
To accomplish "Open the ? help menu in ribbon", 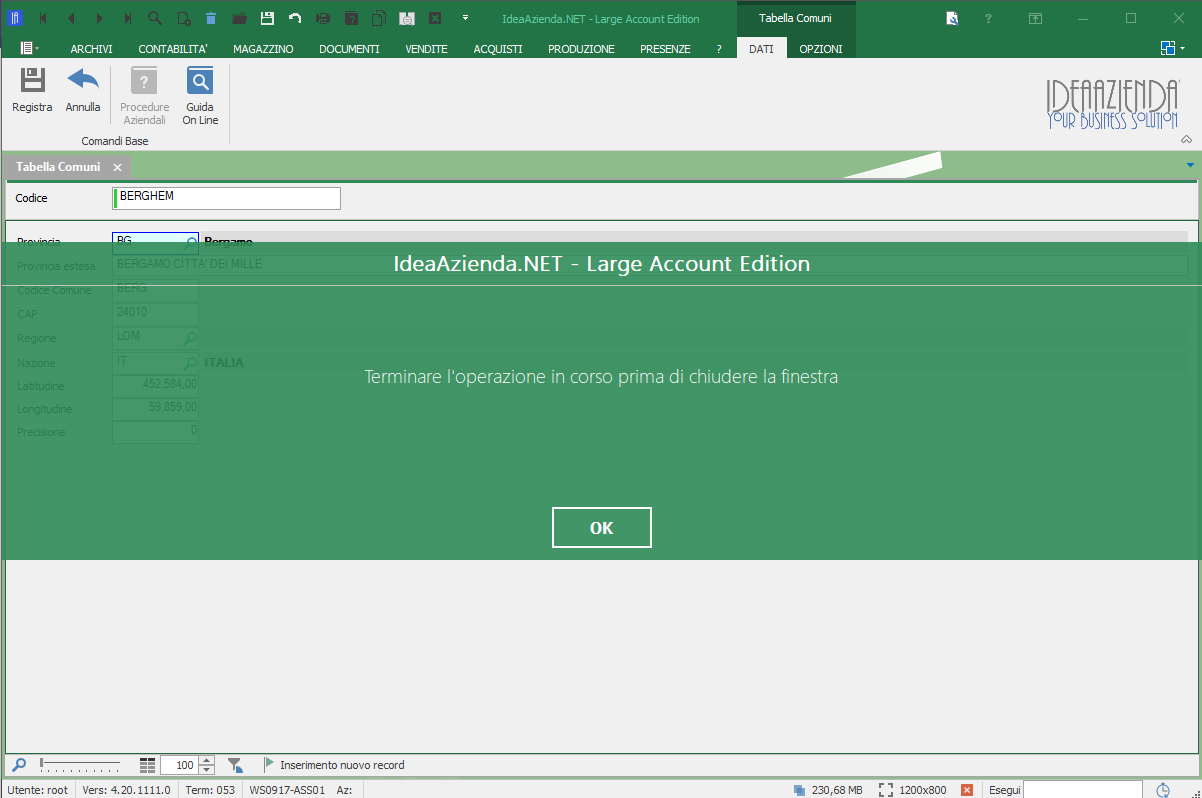I will click(718, 49).
